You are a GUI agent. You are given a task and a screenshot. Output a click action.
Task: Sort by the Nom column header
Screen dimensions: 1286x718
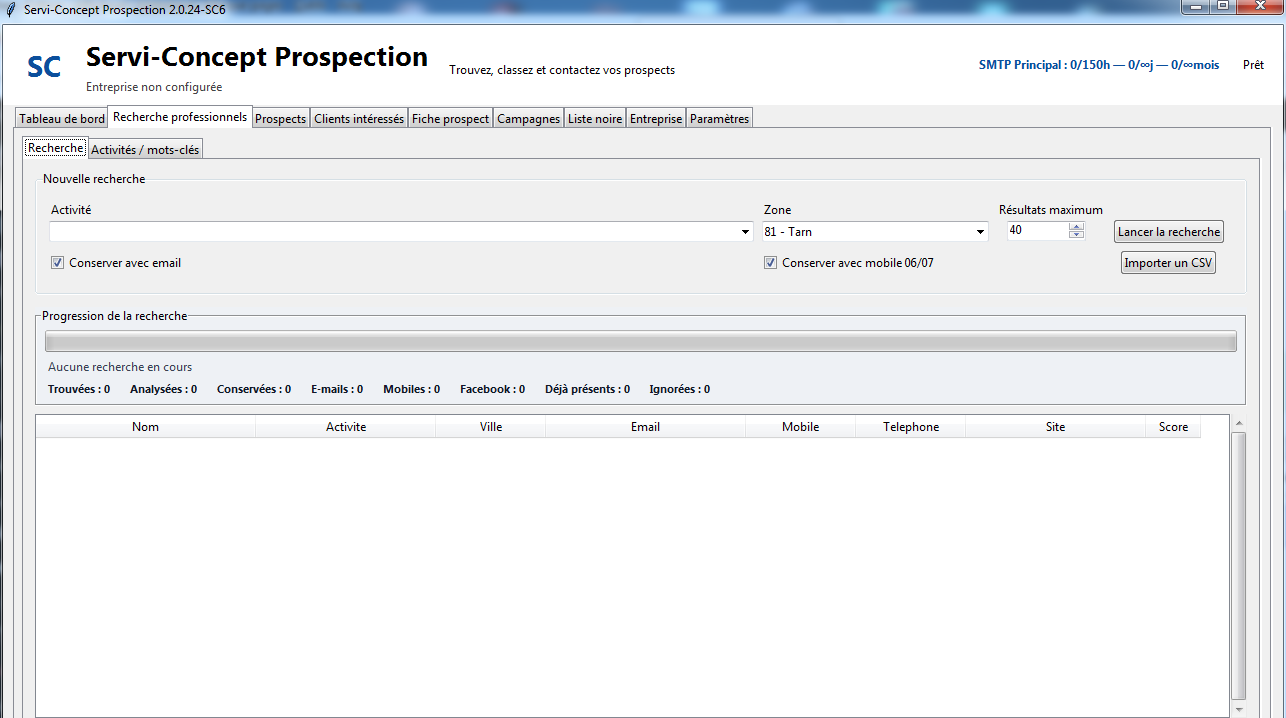(146, 427)
